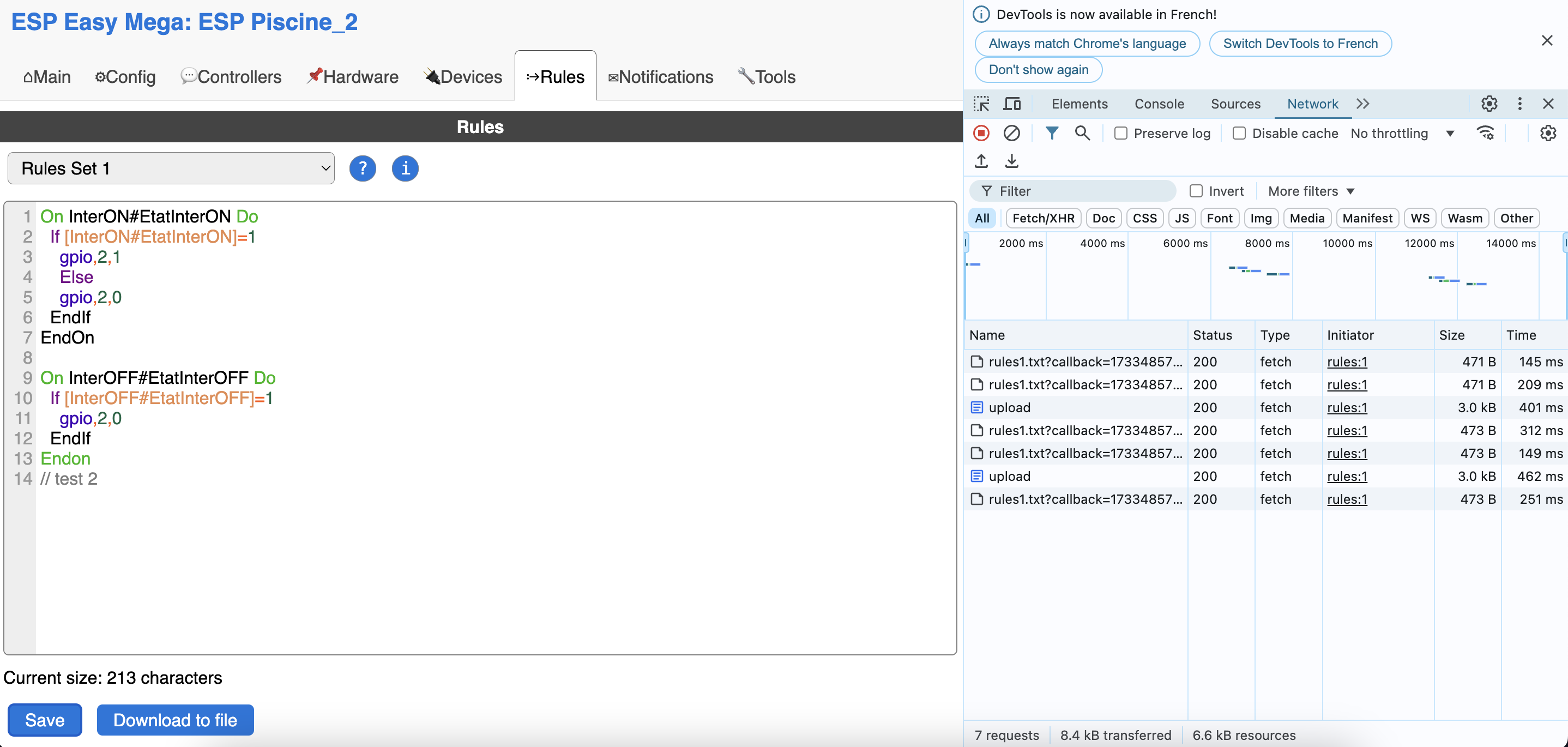Open network conditions wifi icon
Viewport: 1568px width, 747px height.
click(1485, 134)
